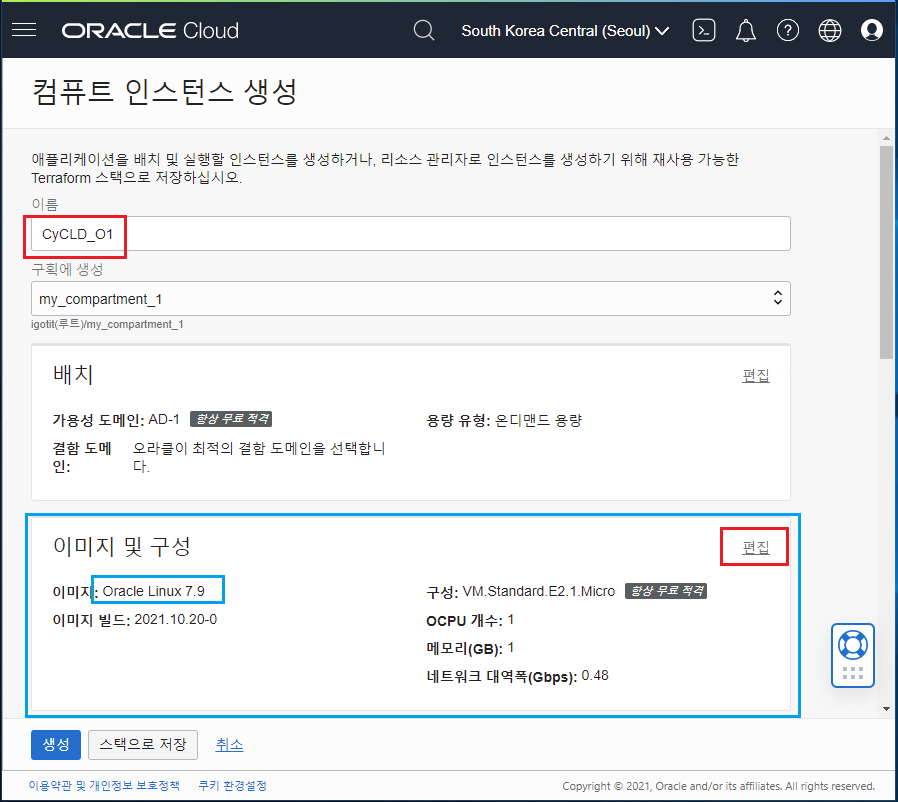Open the search magnifier icon
898x802 pixels.
coord(424,30)
